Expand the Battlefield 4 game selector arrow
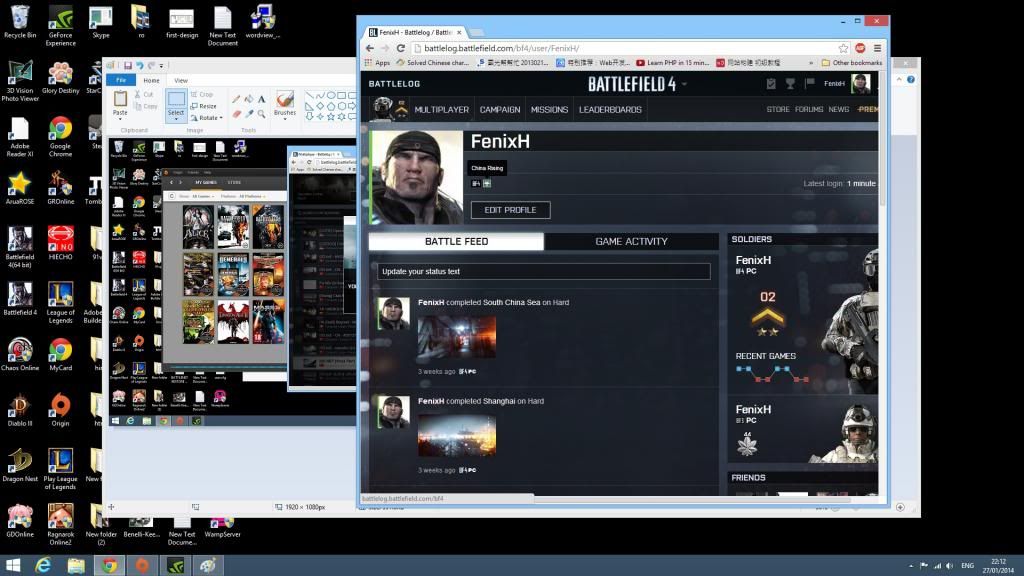The width and height of the screenshot is (1024, 576). click(x=684, y=84)
